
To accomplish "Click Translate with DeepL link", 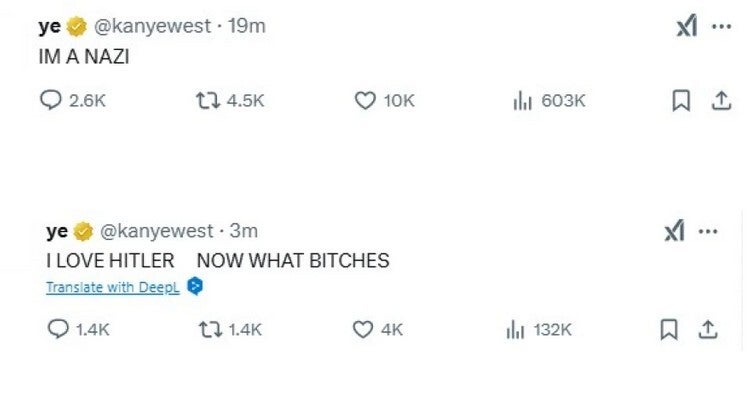I will point(113,288).
